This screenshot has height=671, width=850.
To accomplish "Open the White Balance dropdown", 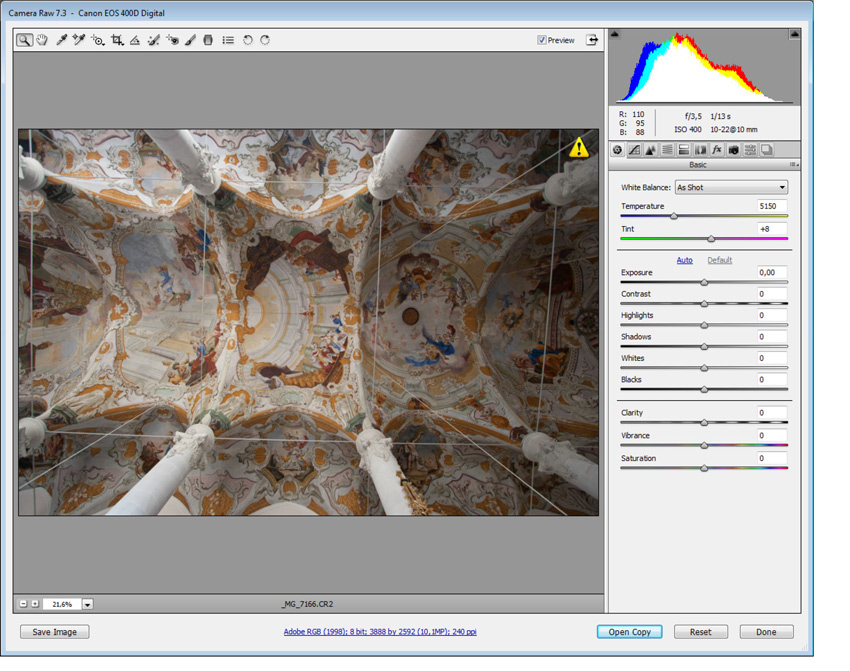I will pyautogui.click(x=731, y=187).
